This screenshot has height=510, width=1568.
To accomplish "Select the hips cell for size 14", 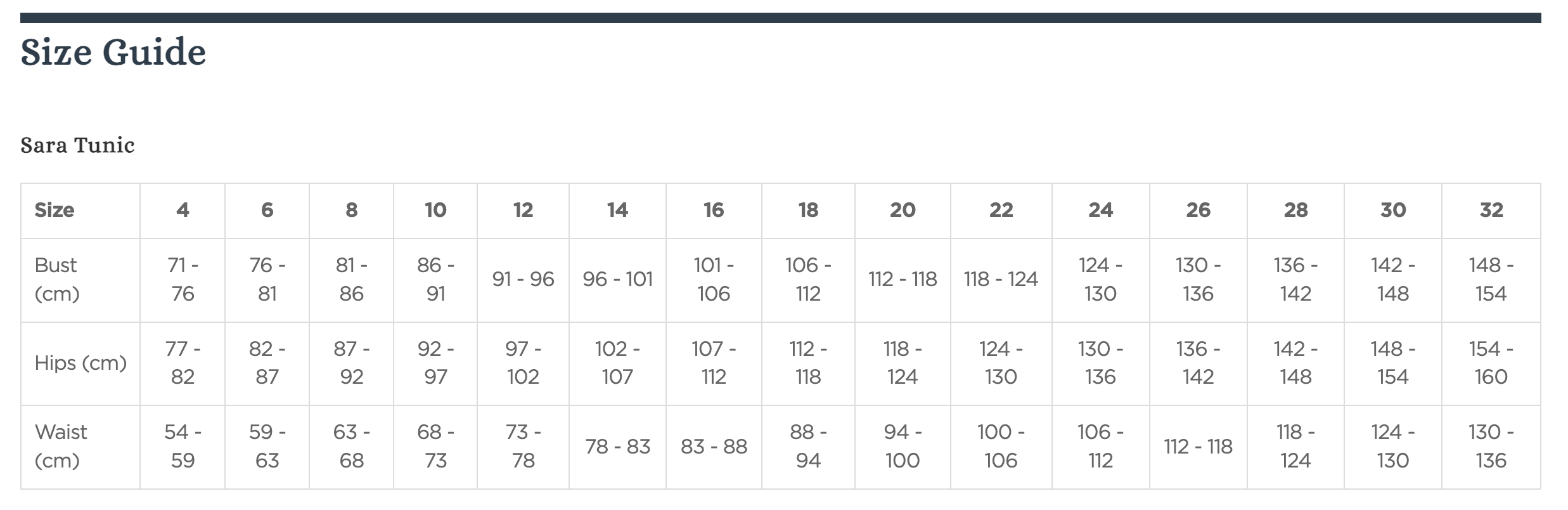I will [617, 363].
